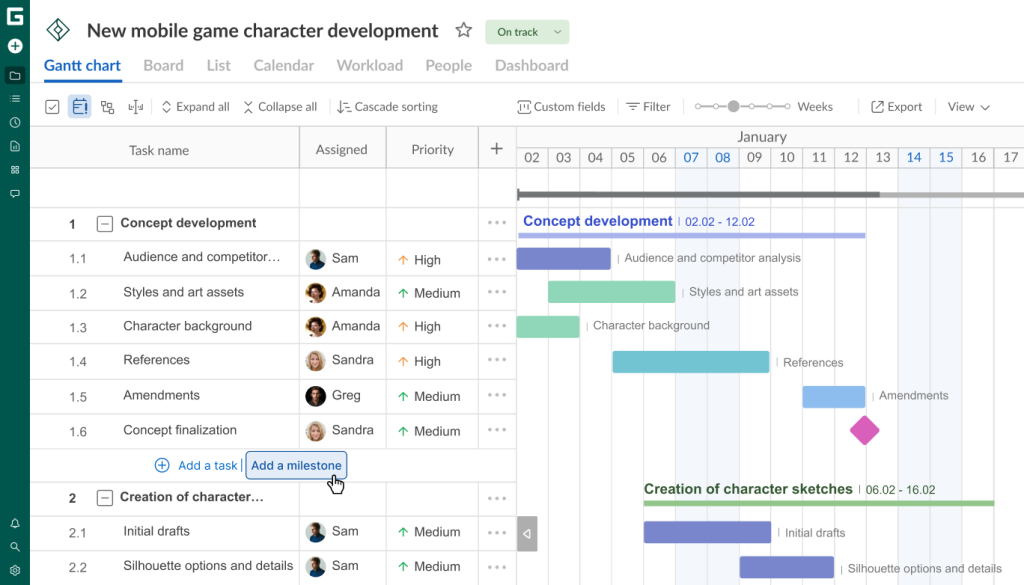
Task: Open the projects folder icon in sidebar
Action: (14, 75)
